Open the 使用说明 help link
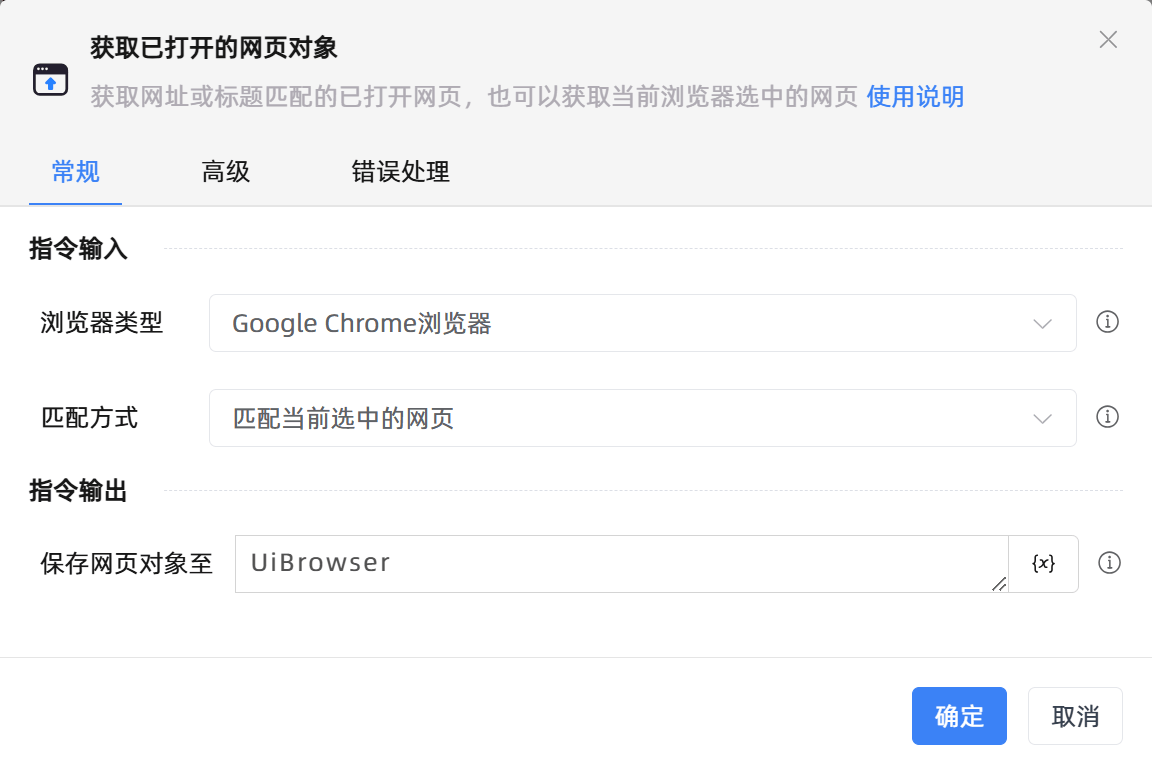The image size is (1152, 774). pyautogui.click(x=915, y=97)
